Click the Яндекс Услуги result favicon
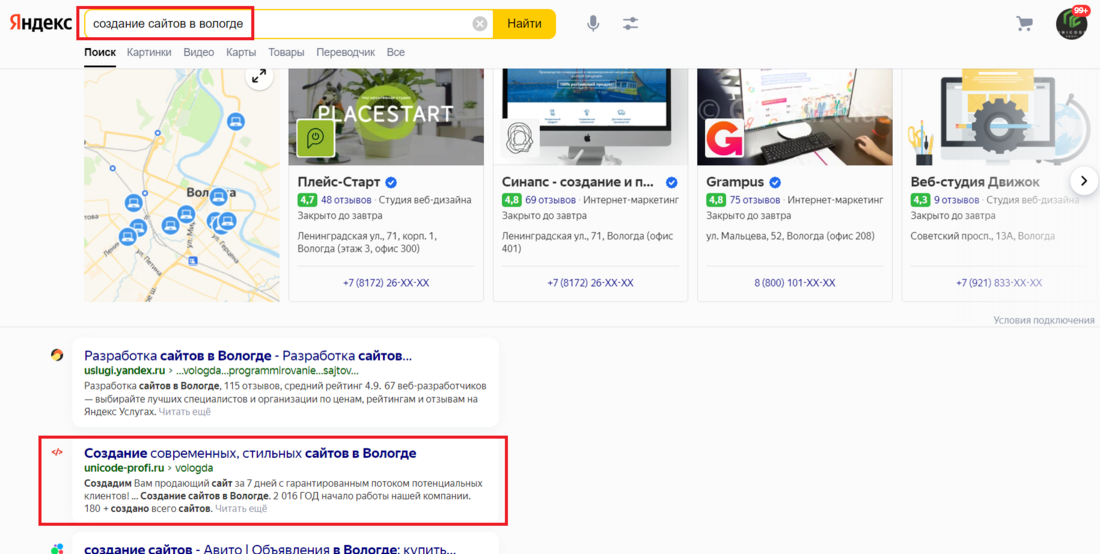Image resolution: width=1100 pixels, height=554 pixels. 58,355
